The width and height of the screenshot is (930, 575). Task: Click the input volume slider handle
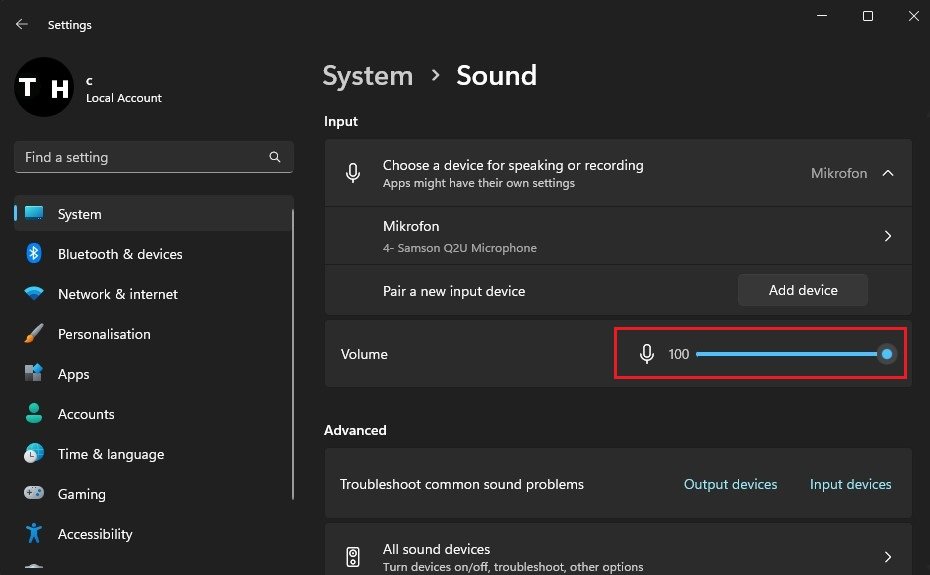pyautogui.click(x=886, y=354)
